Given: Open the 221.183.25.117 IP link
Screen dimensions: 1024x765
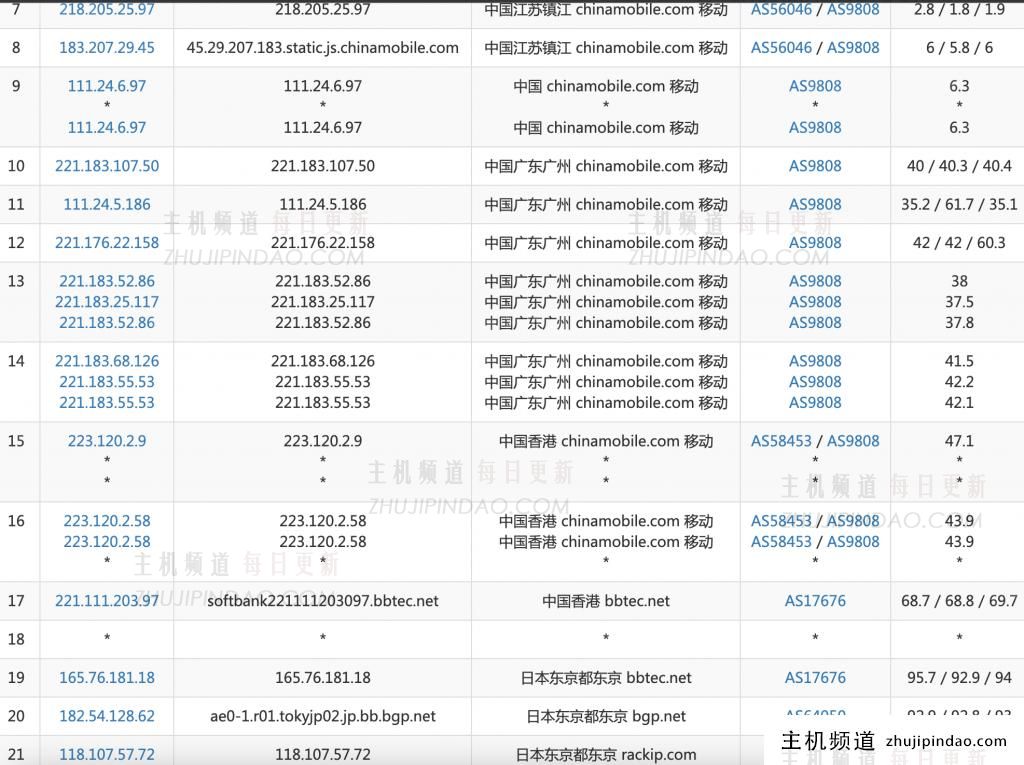Looking at the screenshot, I should (x=107, y=302).
